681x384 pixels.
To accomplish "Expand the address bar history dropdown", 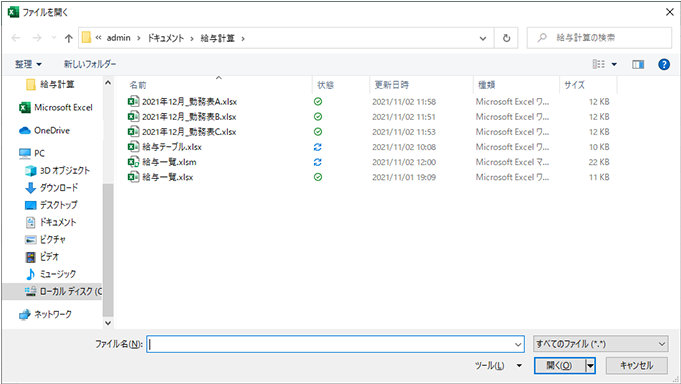I will (483, 38).
